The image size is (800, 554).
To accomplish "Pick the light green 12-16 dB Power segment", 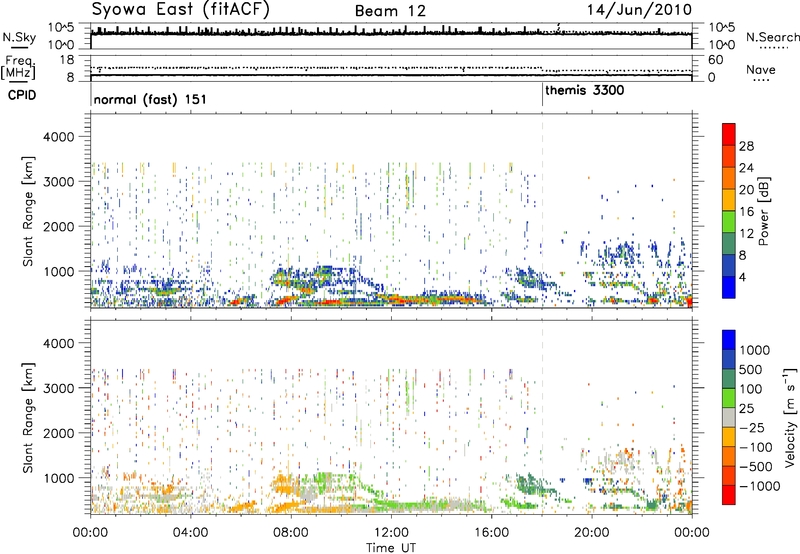I will click(x=729, y=222).
